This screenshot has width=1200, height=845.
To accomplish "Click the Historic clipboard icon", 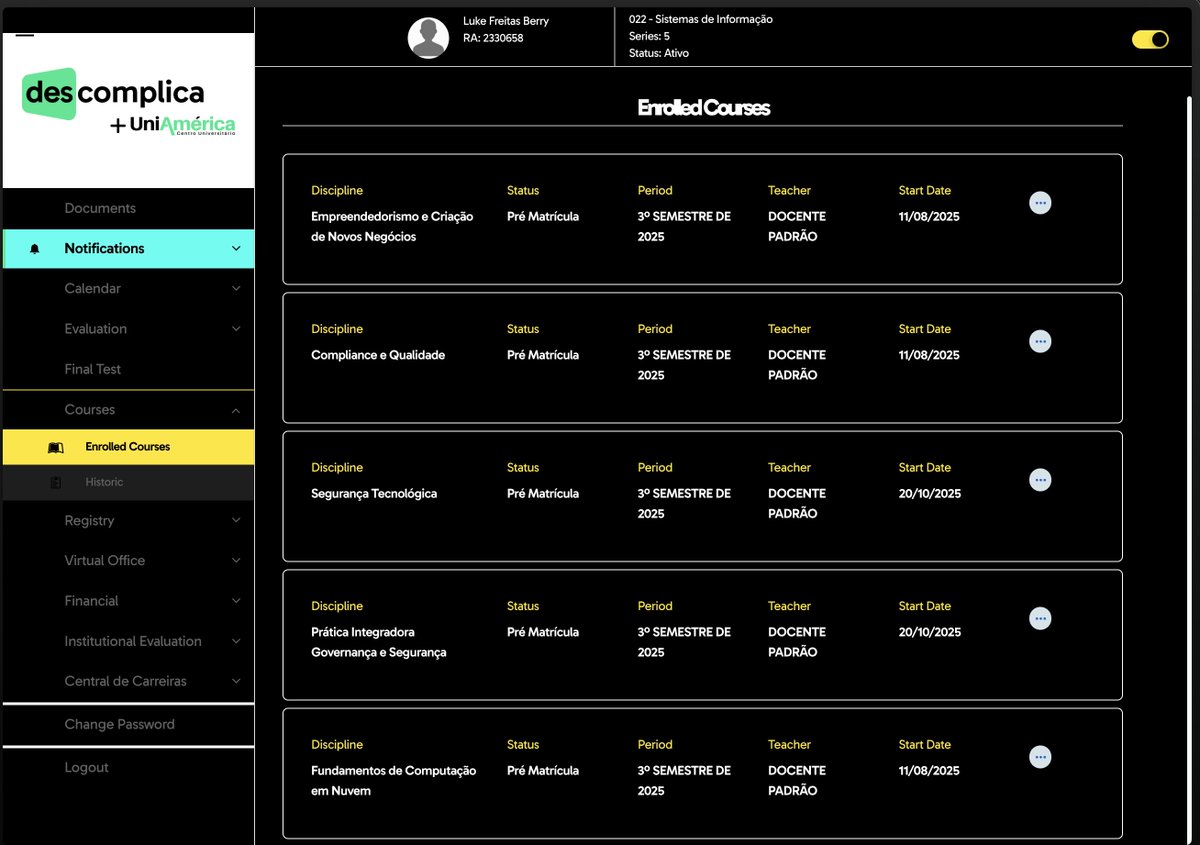I will (x=56, y=483).
